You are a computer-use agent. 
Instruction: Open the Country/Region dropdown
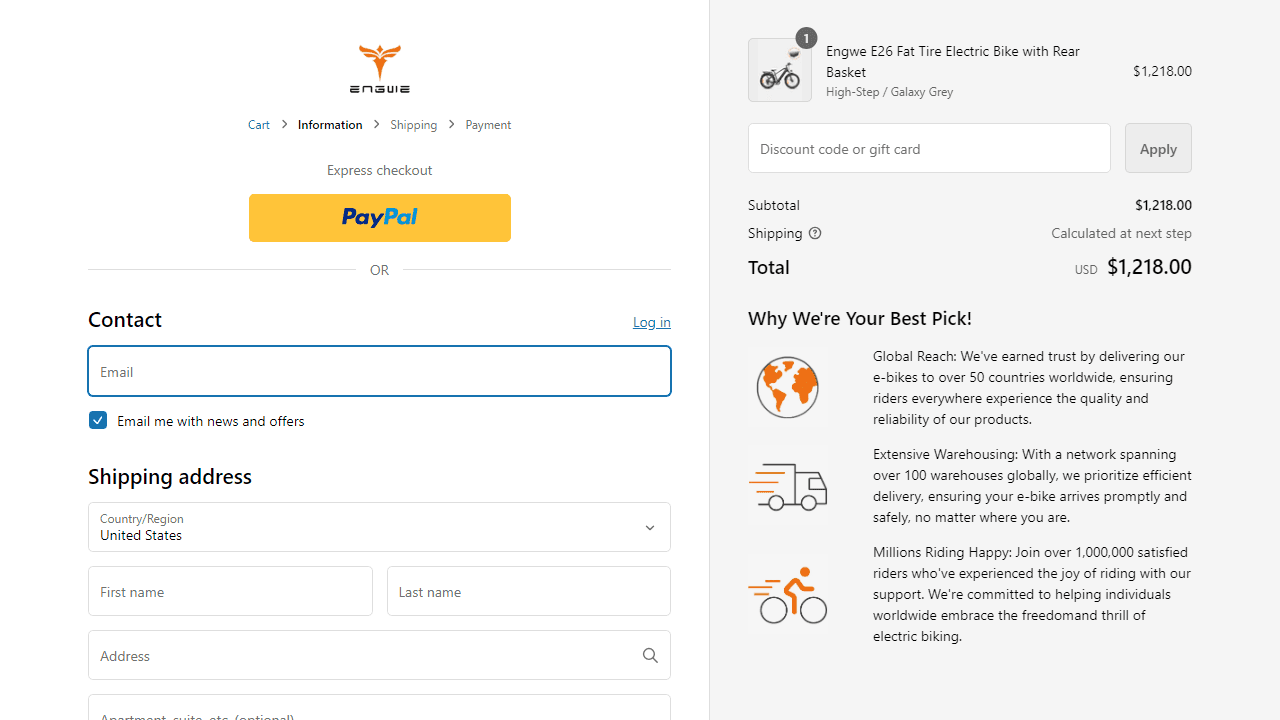coord(379,527)
